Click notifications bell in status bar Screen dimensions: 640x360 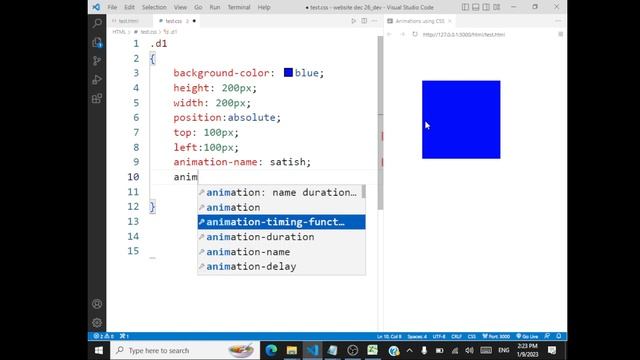click(x=559, y=336)
